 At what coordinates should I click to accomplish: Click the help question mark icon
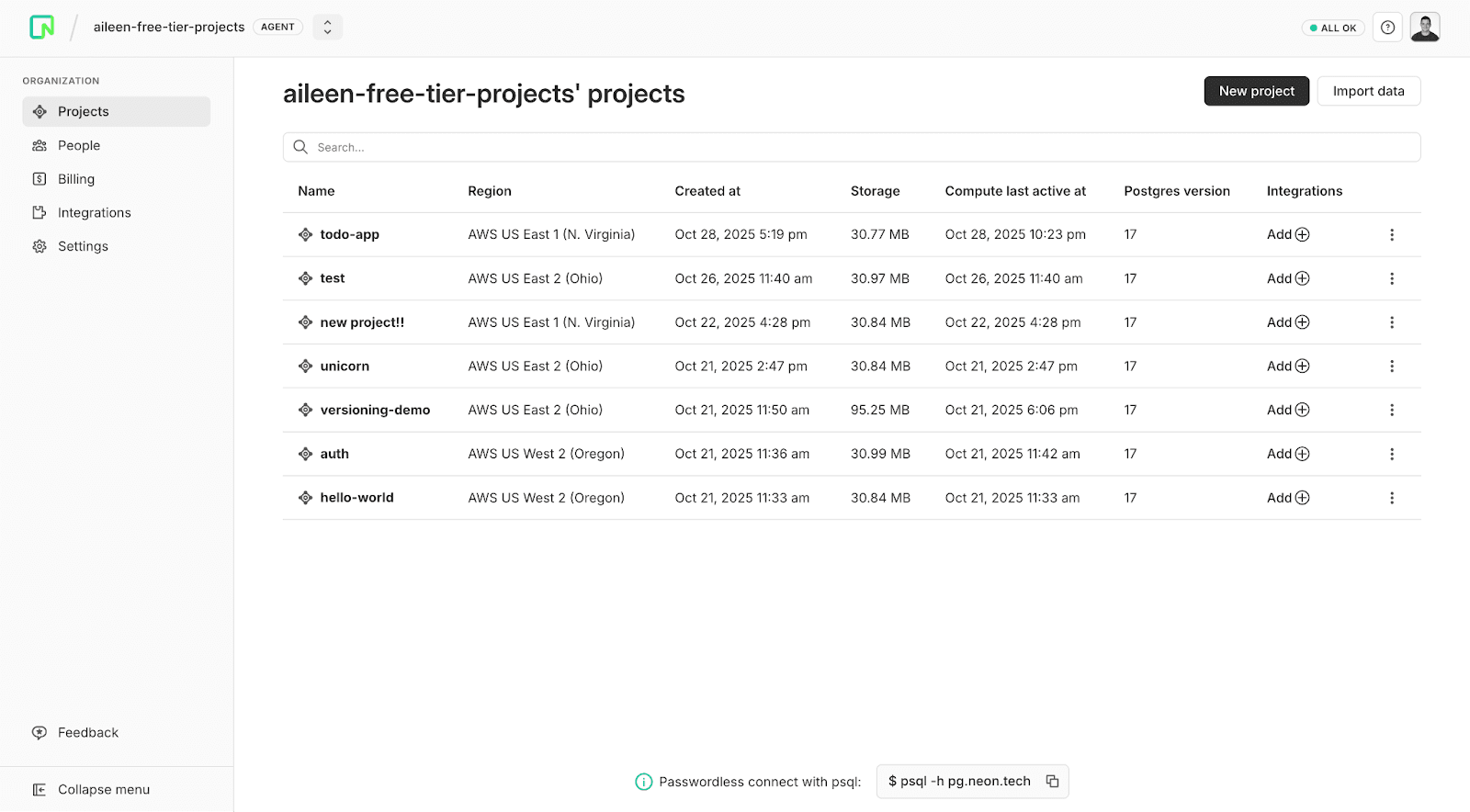1387,28
